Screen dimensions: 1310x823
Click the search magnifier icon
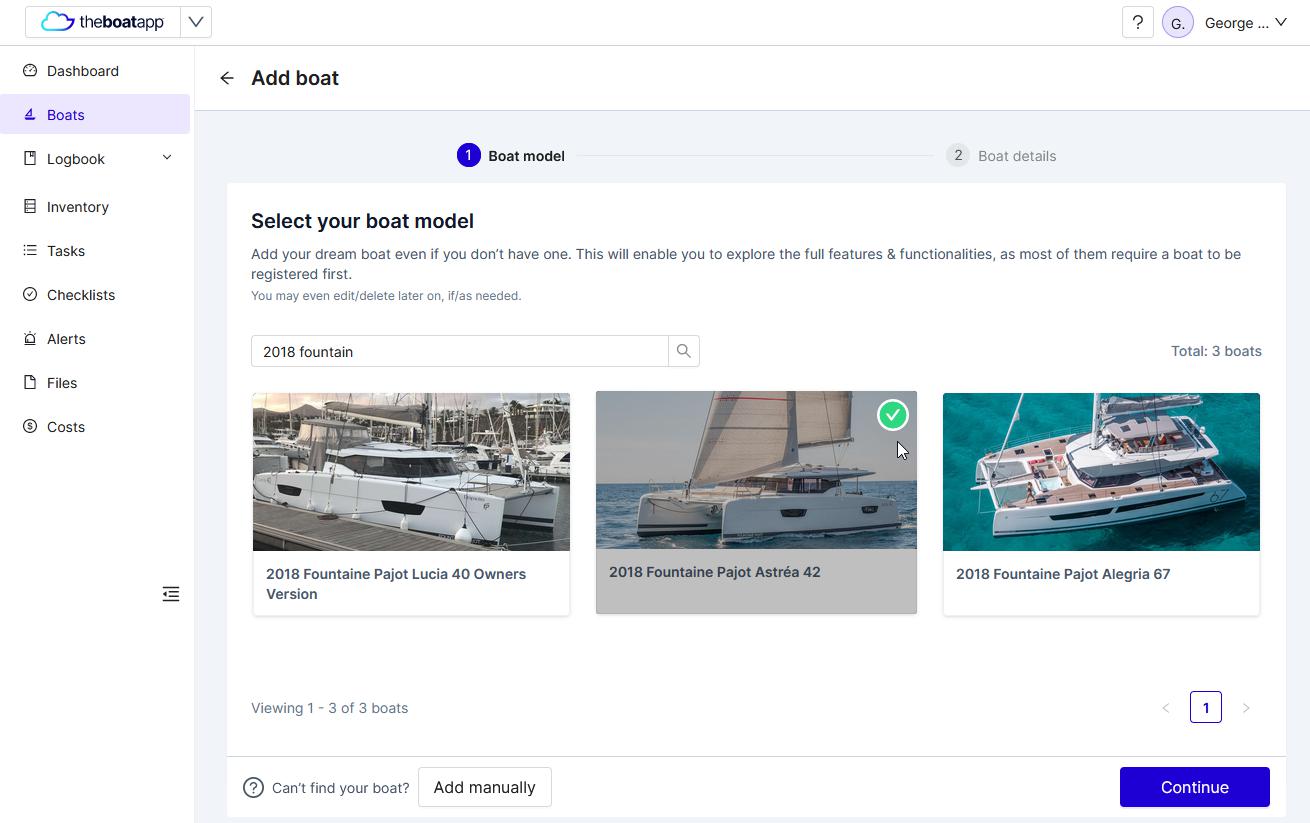[x=684, y=351]
